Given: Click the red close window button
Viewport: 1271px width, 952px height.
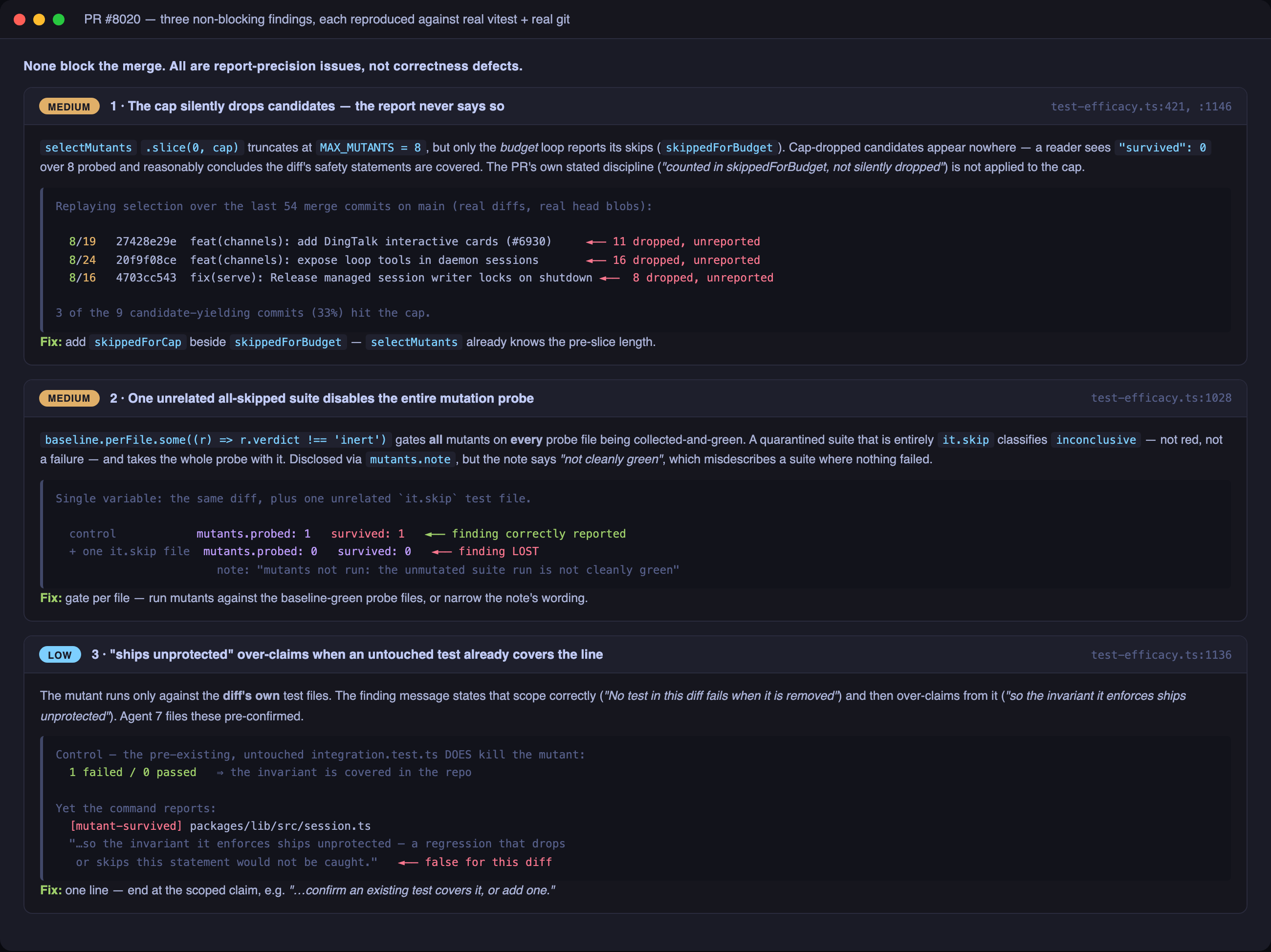Looking at the screenshot, I should [20, 20].
